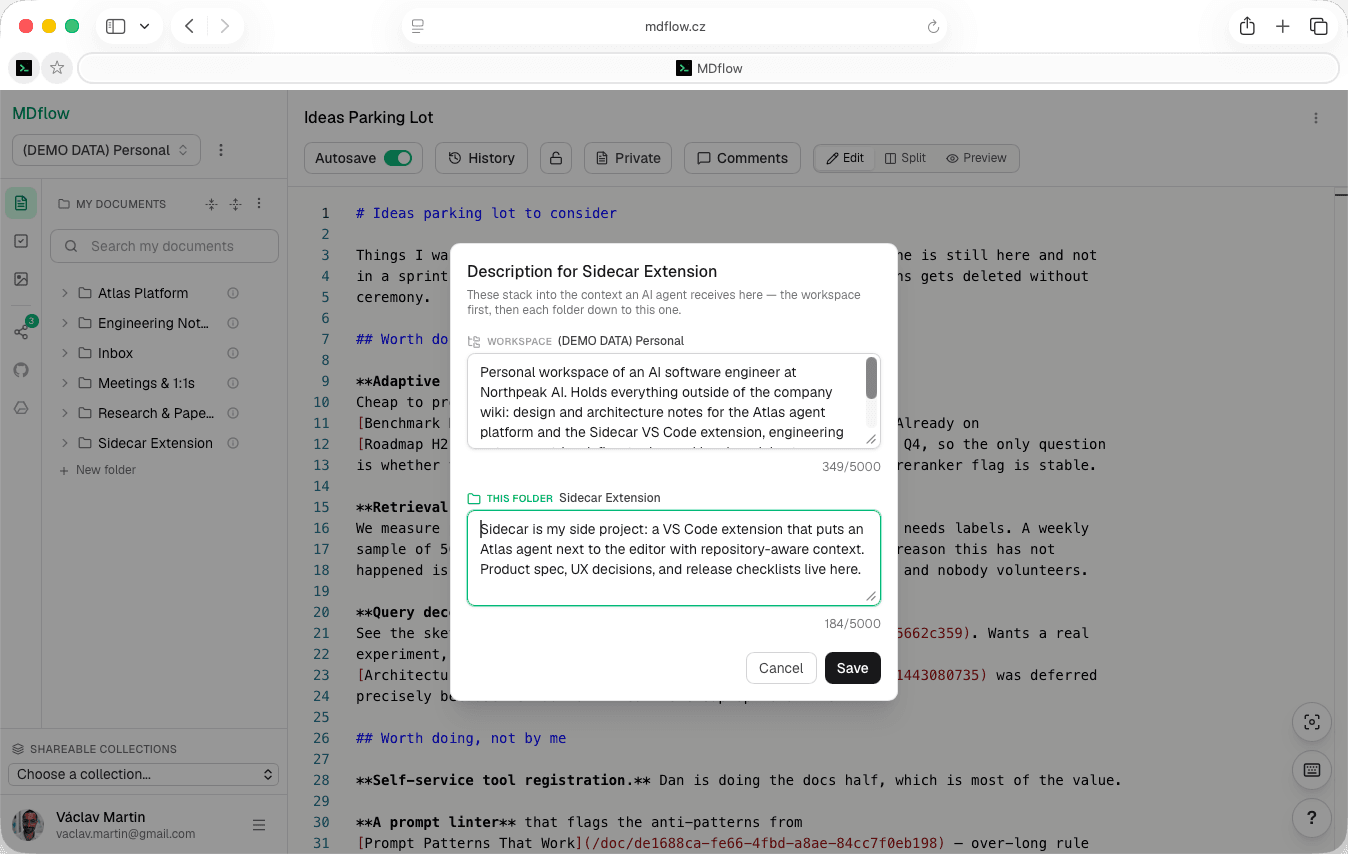Show description info for Sidecar Extension folder
This screenshot has width=1348, height=854.
(x=233, y=443)
